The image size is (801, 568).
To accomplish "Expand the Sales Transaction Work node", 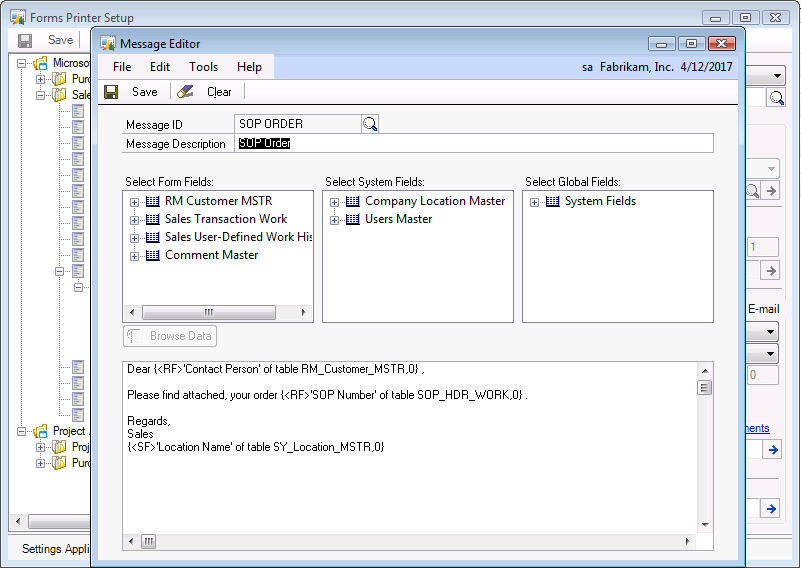I will (x=134, y=220).
